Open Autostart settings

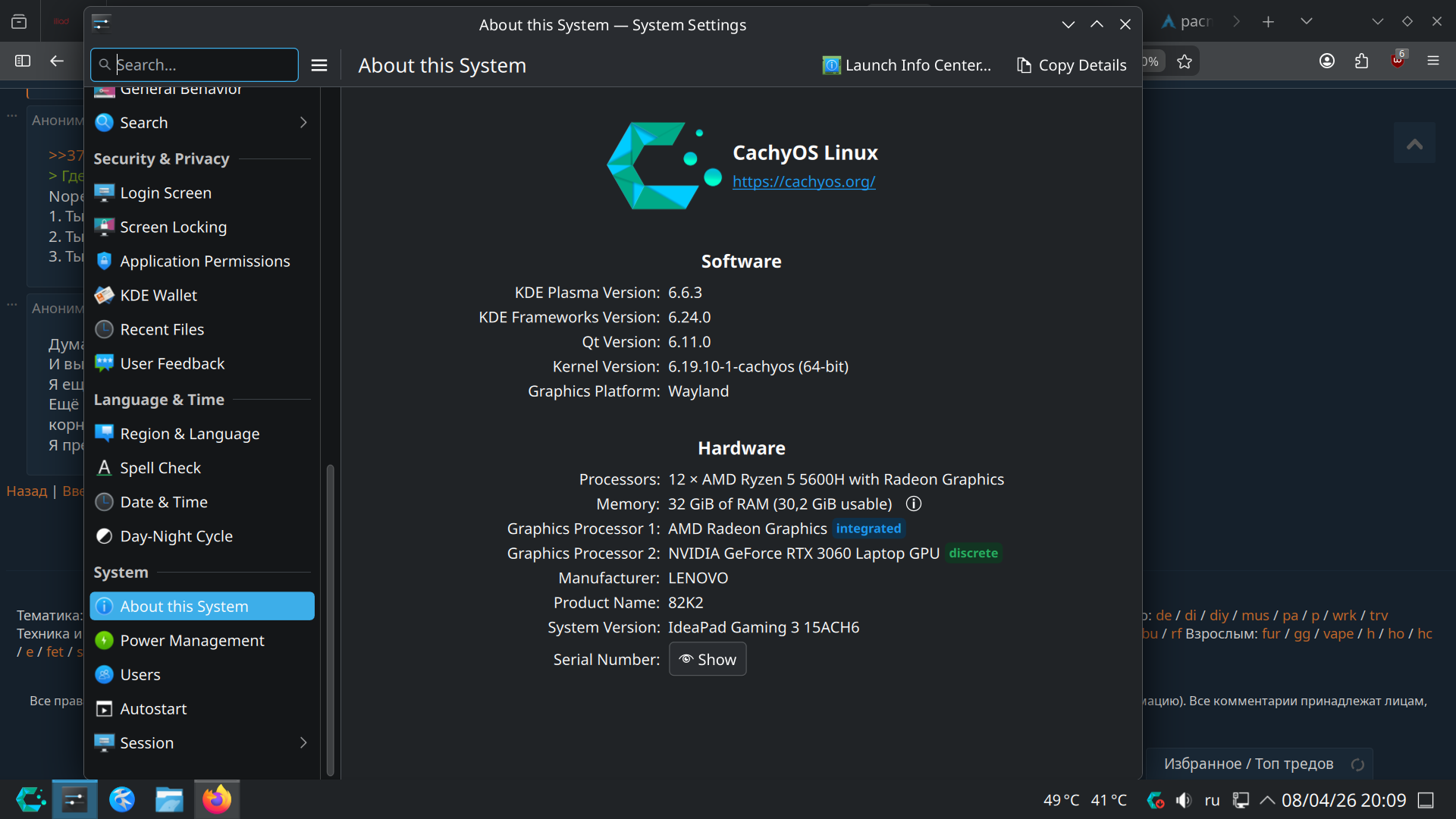pyautogui.click(x=201, y=708)
